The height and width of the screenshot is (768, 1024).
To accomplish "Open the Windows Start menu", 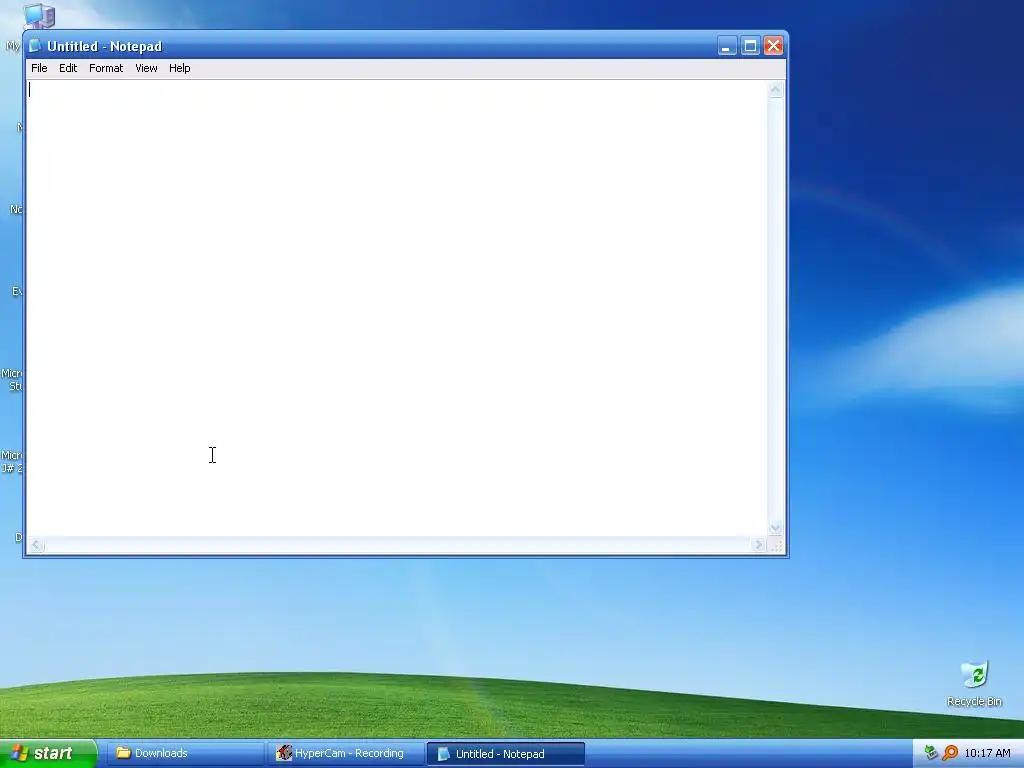I will coord(48,754).
